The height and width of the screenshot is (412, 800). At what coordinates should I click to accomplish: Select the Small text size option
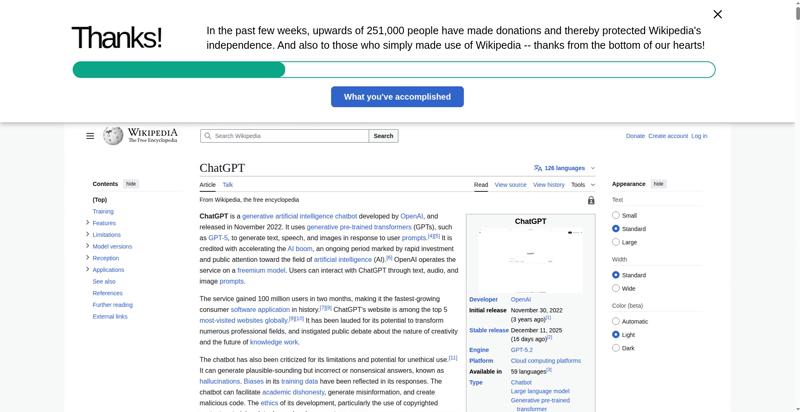click(616, 215)
